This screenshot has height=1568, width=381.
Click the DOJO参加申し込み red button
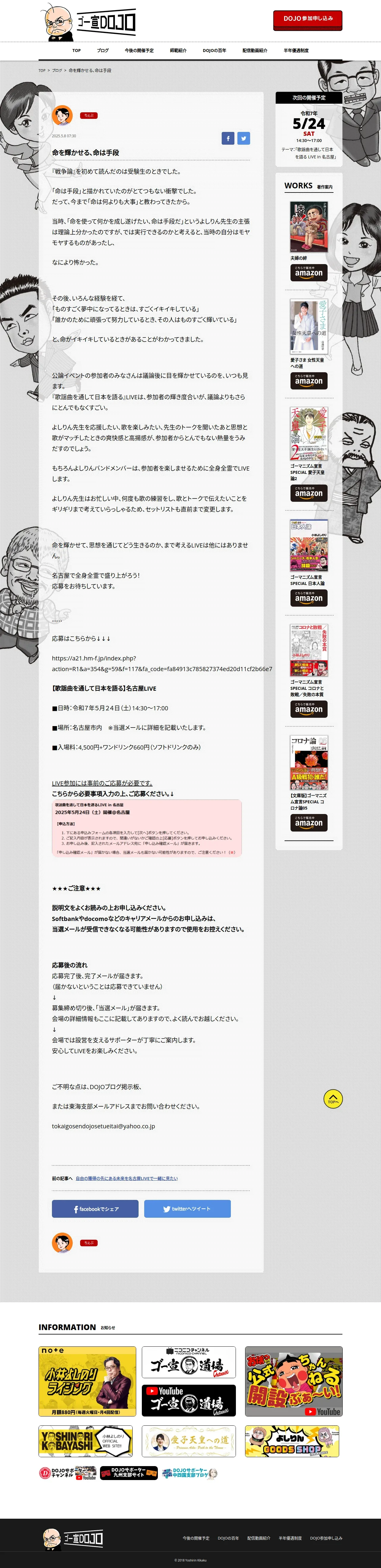click(307, 20)
